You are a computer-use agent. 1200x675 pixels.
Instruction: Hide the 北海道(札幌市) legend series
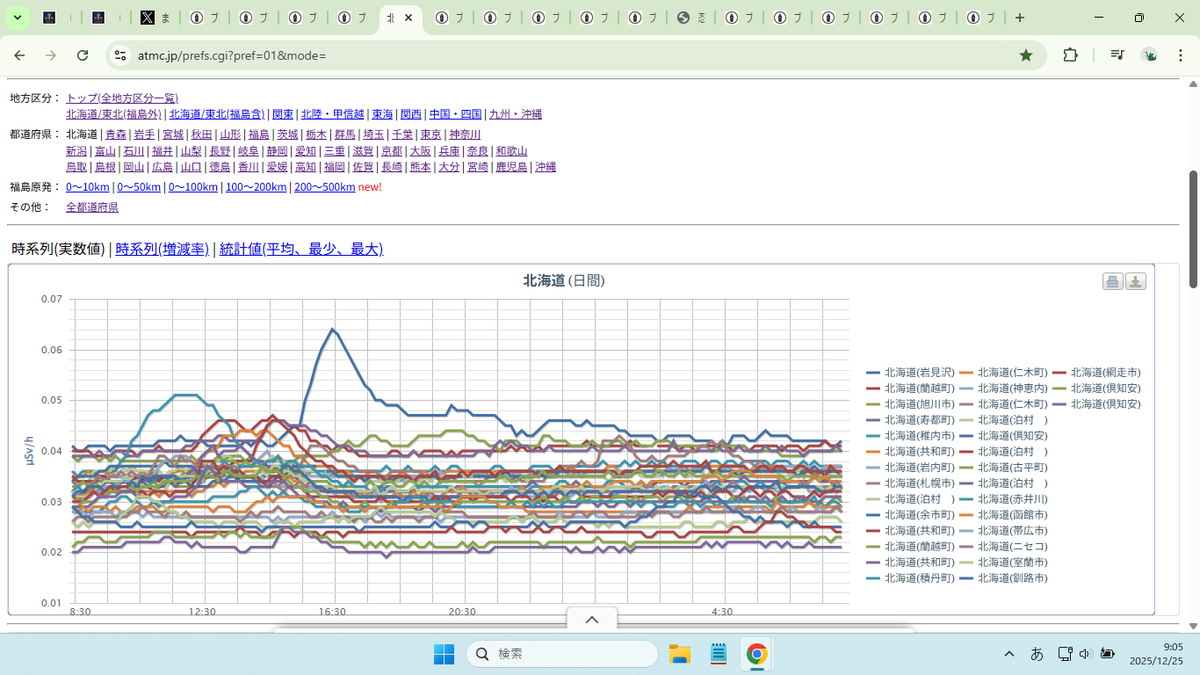pyautogui.click(x=911, y=483)
